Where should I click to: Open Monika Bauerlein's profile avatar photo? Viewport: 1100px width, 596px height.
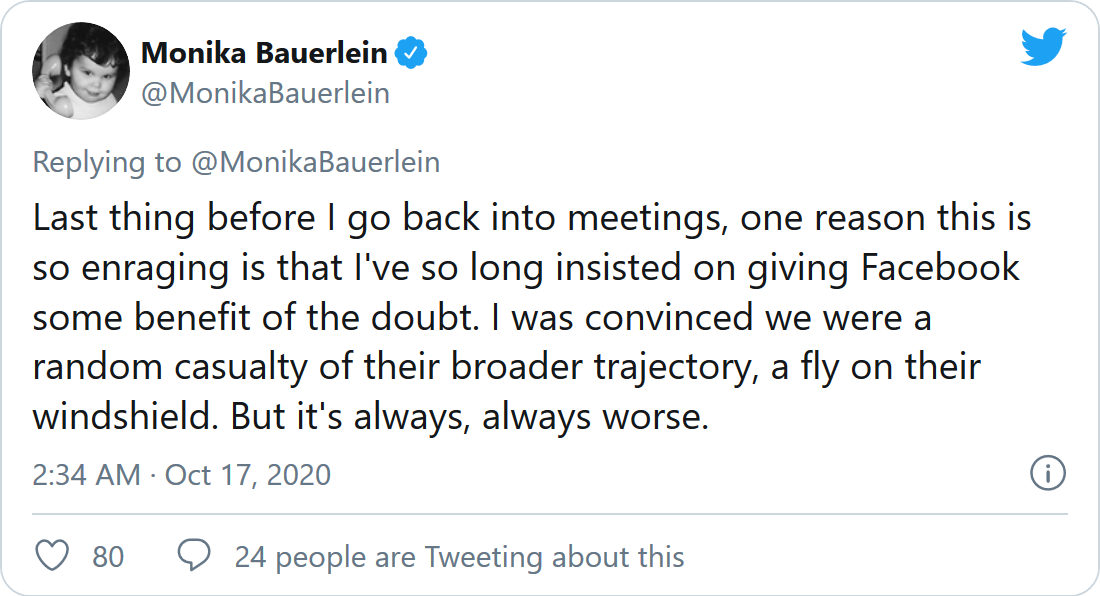click(81, 71)
